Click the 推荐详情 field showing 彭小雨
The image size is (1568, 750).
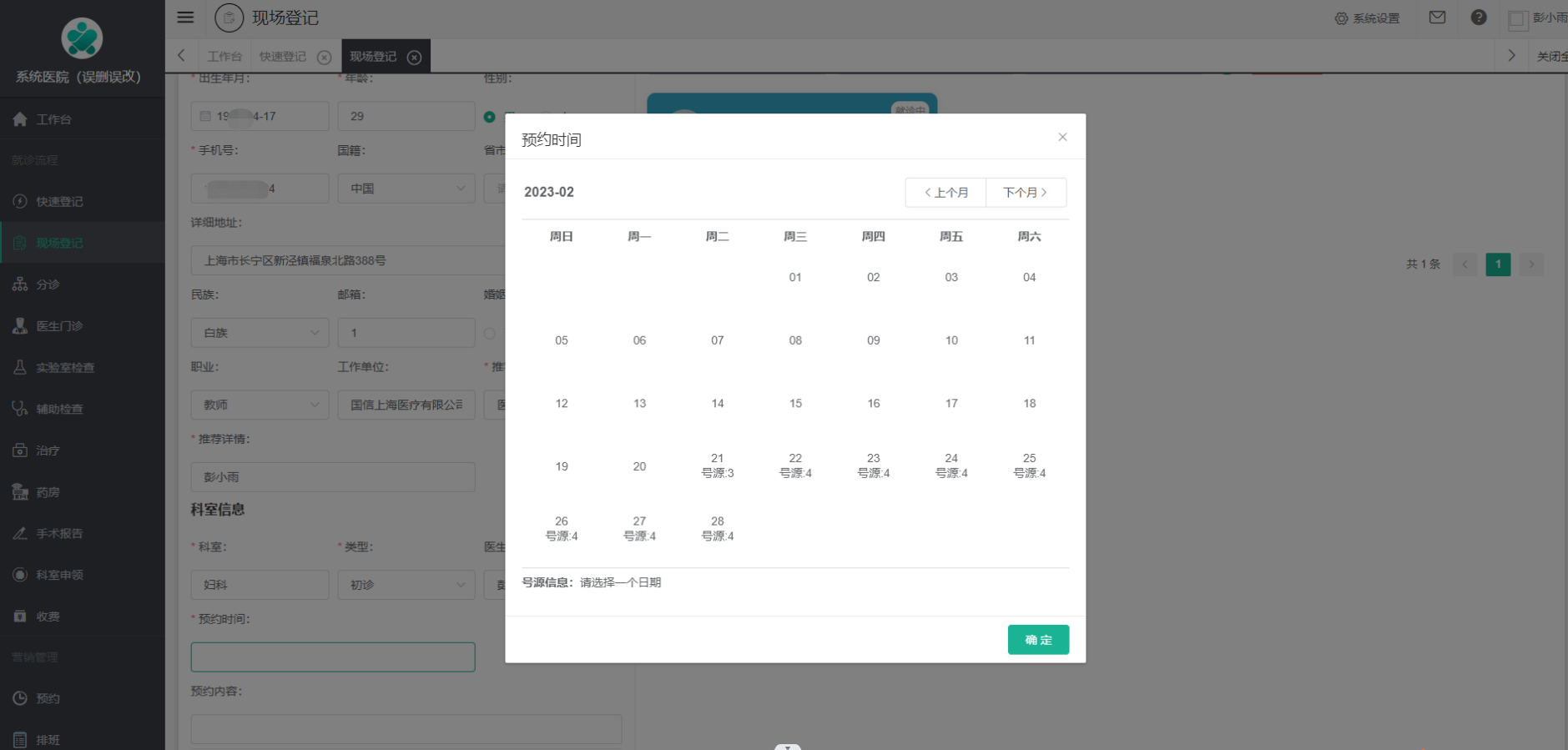[x=333, y=477]
